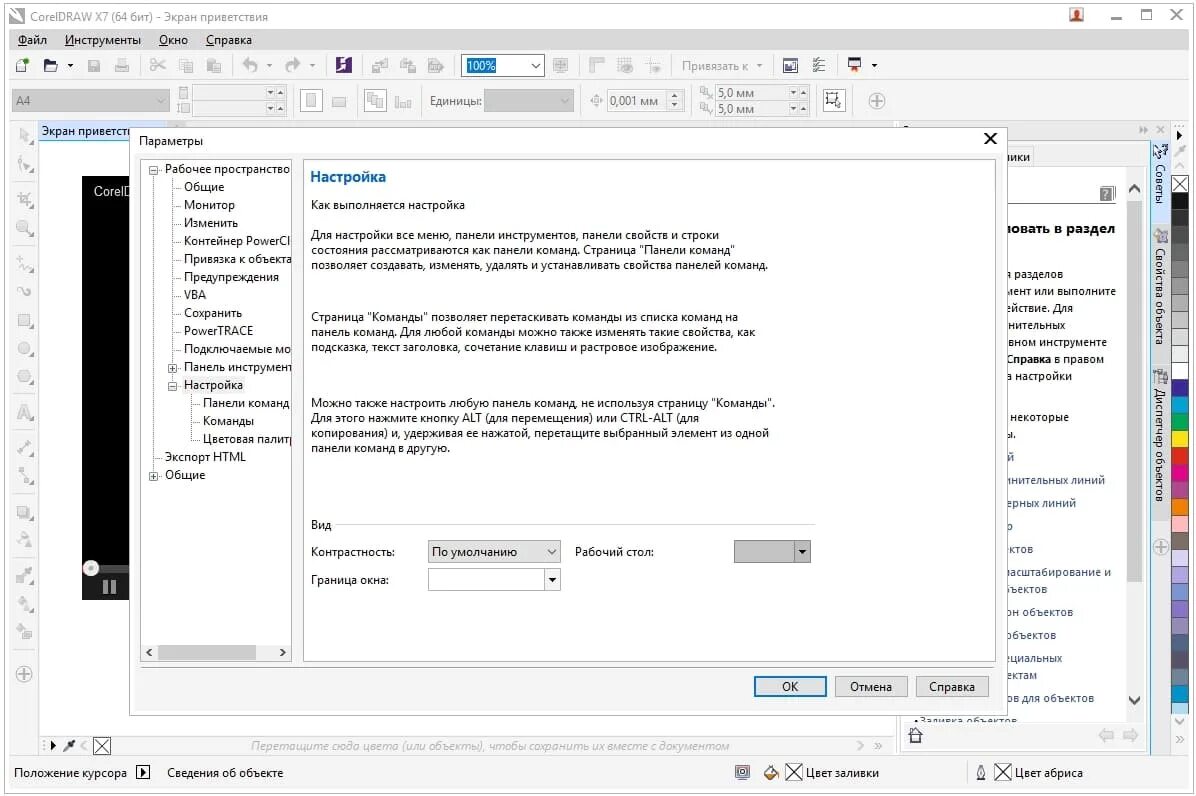Click the user account icon in title bar
1196x796 pixels.
coord(1076,14)
